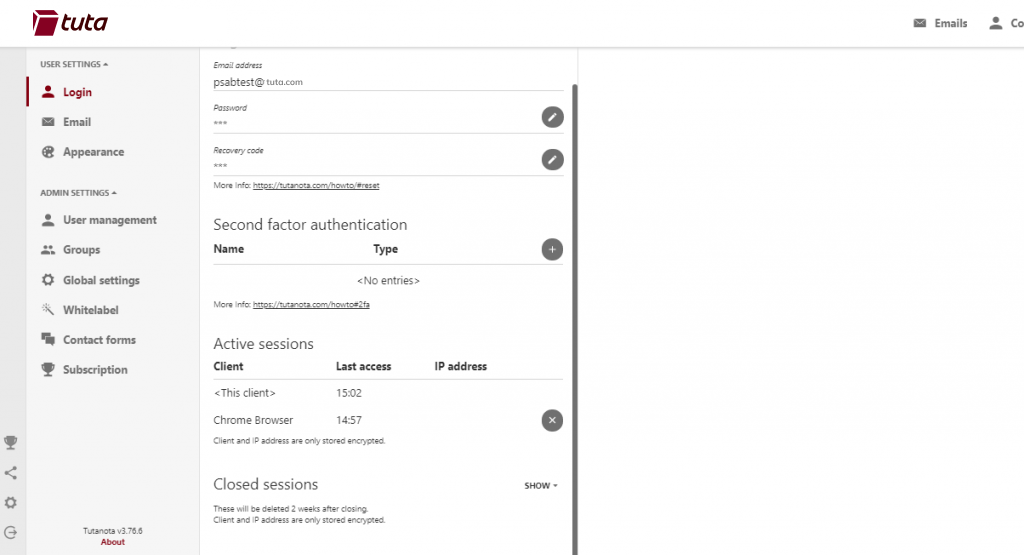Add a second factor authentication entry
1024x555 pixels.
coord(552,249)
